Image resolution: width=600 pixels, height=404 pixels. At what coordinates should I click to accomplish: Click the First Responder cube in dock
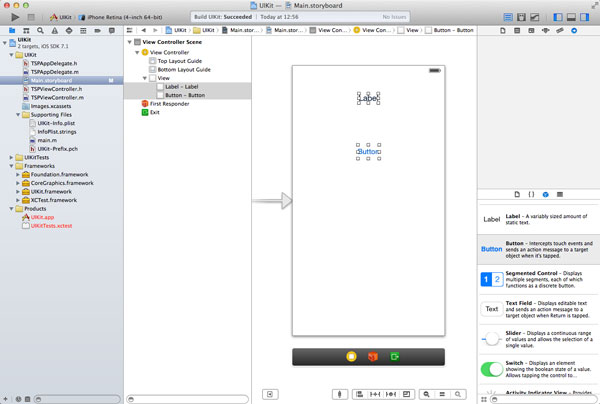[373, 357]
